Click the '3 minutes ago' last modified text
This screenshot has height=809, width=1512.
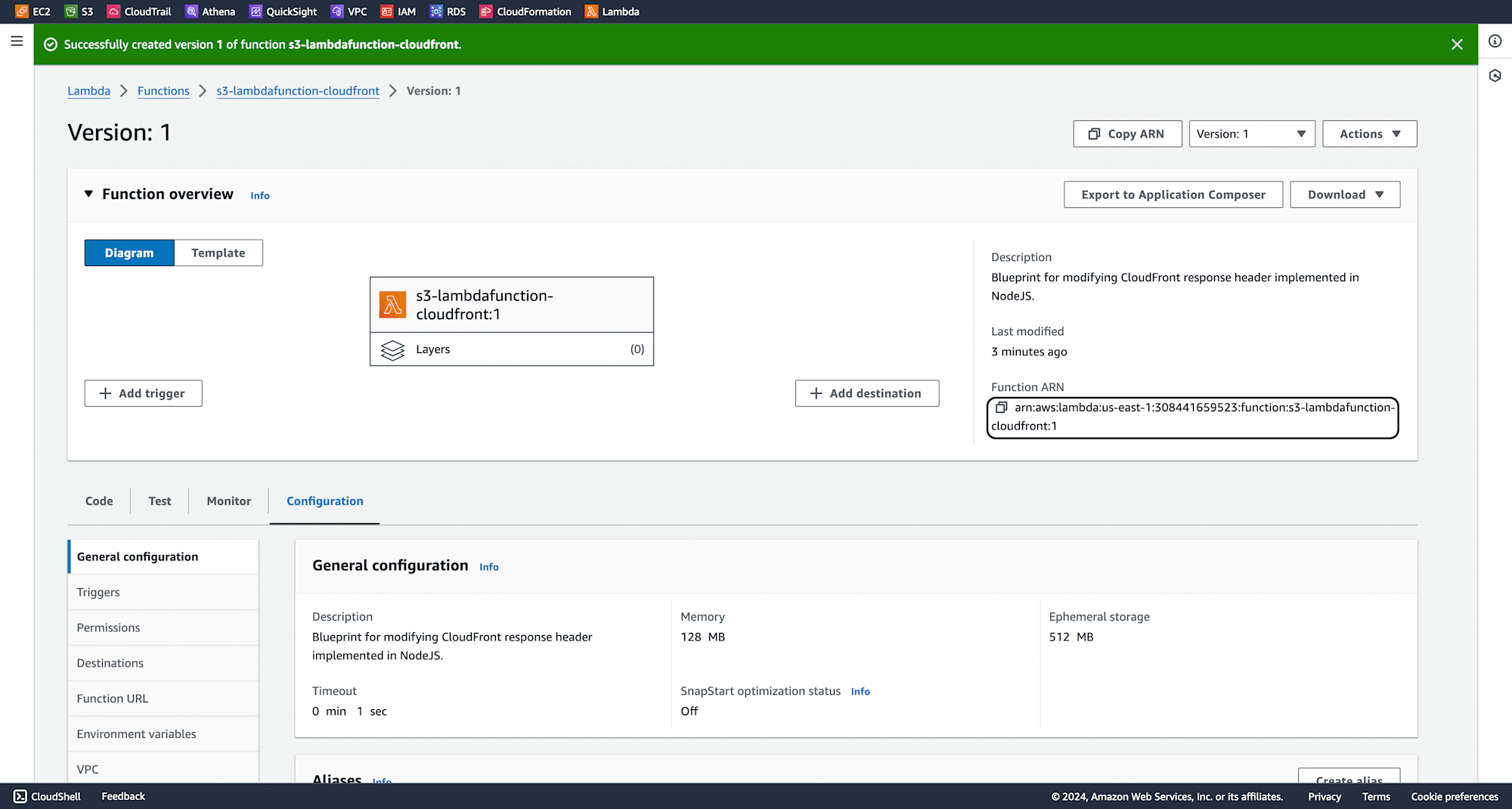click(x=1029, y=352)
